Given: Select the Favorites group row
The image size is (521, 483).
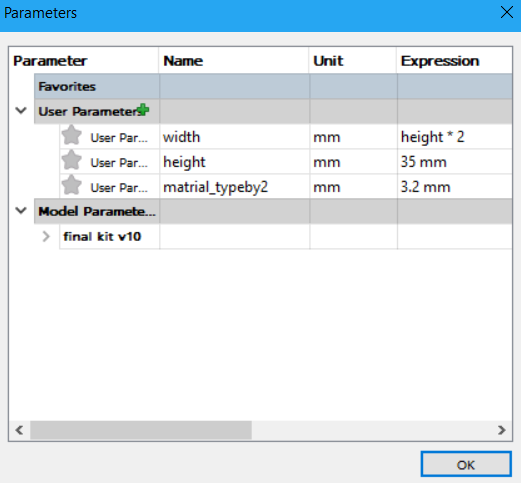Looking at the screenshot, I should tap(273, 86).
